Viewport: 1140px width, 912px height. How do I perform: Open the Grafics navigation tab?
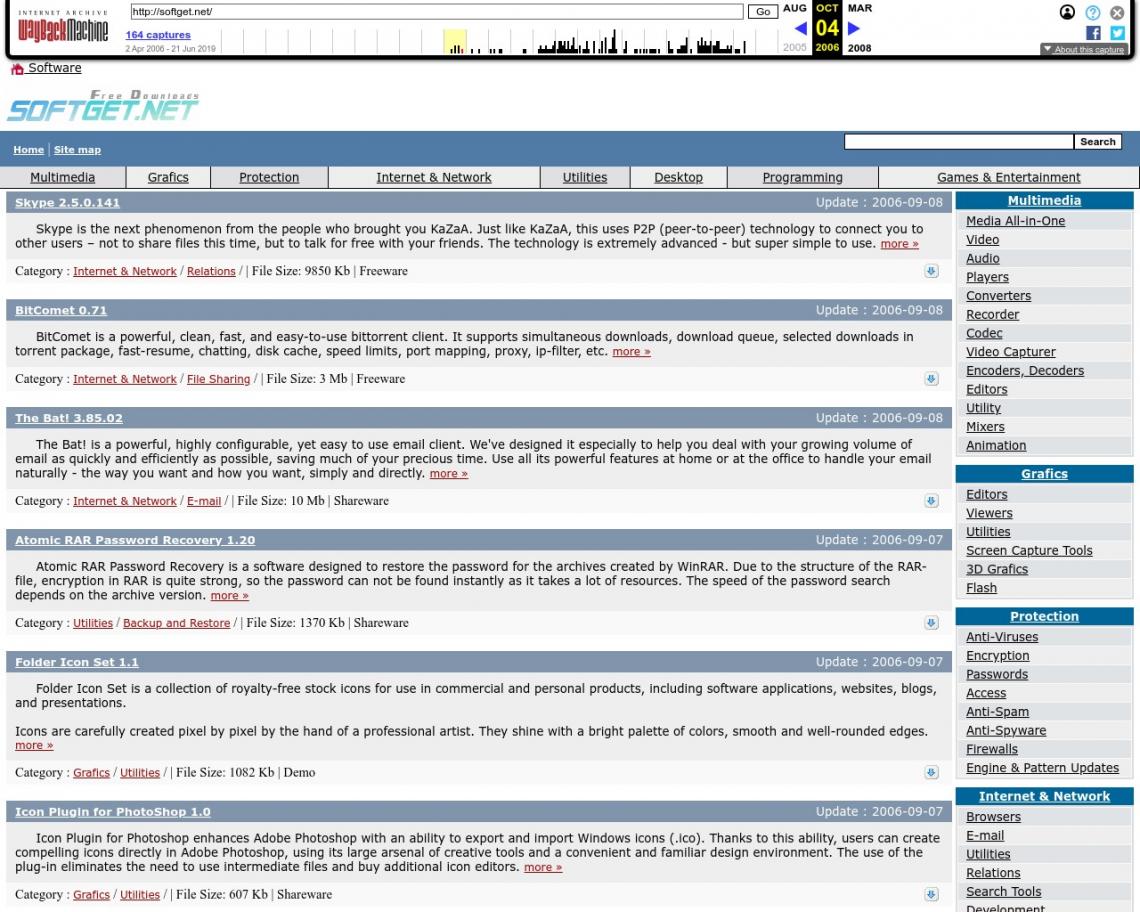coord(168,177)
